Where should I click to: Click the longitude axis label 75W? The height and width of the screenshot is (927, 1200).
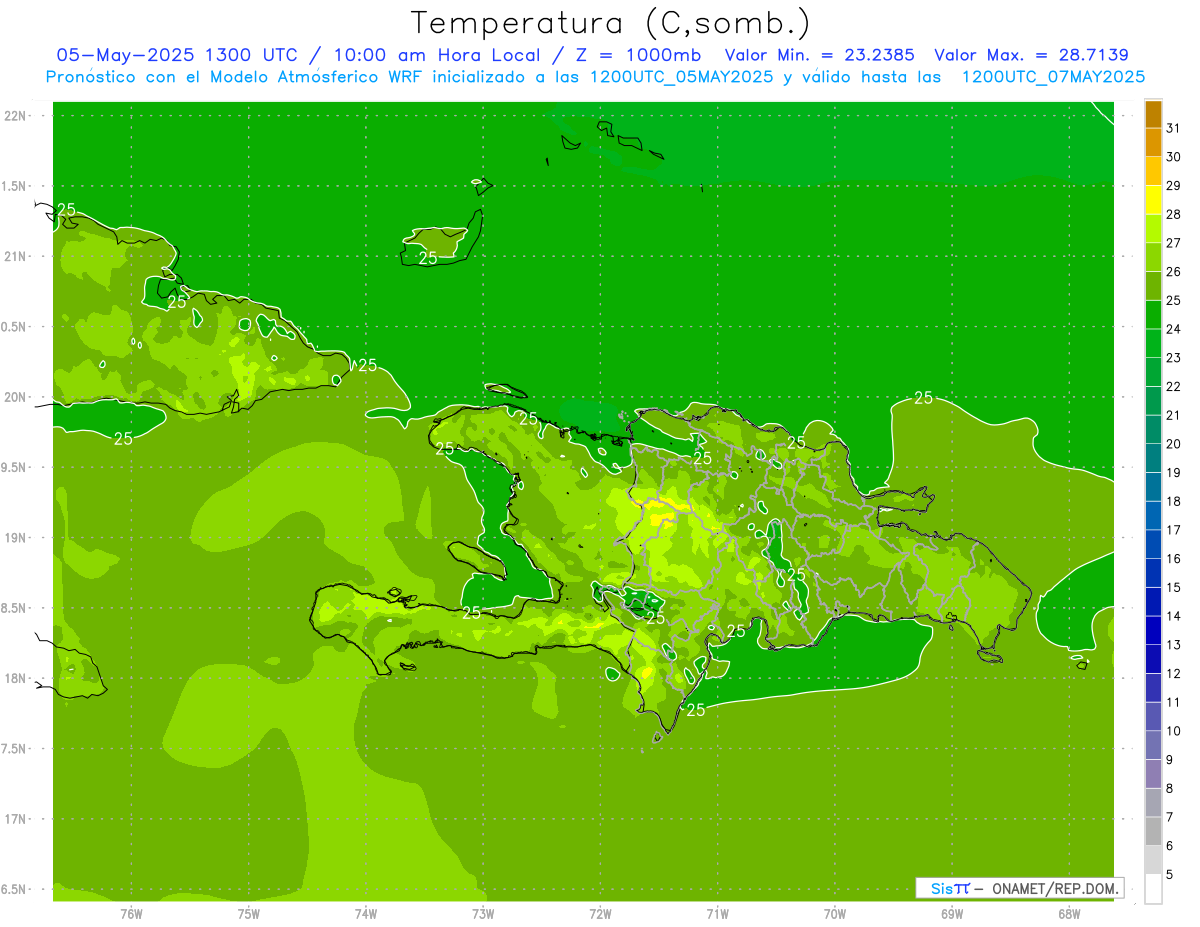[249, 913]
